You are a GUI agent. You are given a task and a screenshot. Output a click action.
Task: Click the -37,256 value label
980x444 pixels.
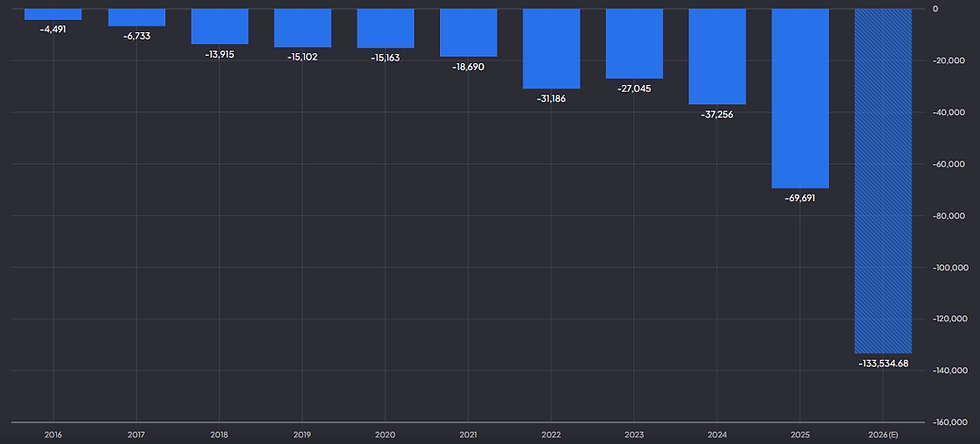point(717,114)
